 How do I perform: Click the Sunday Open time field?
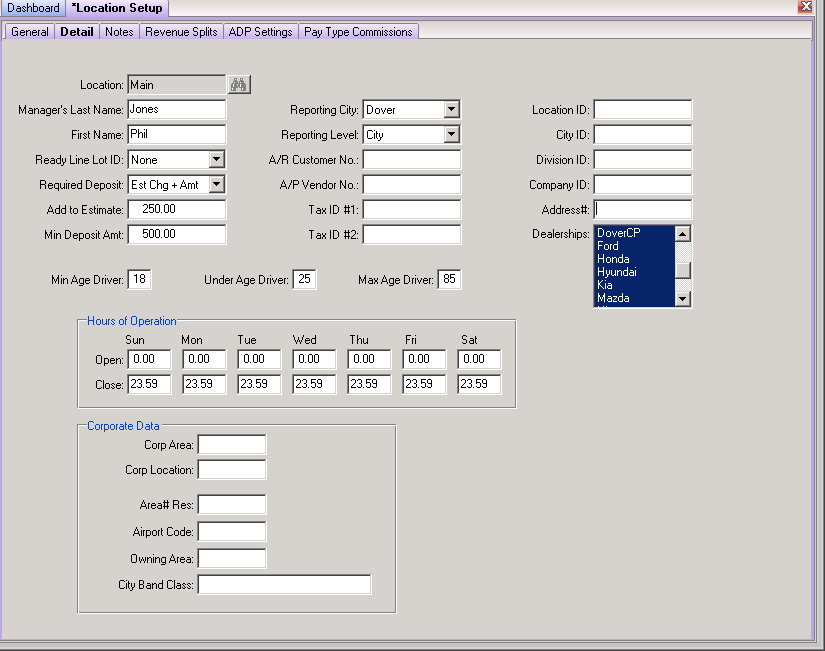tap(149, 359)
